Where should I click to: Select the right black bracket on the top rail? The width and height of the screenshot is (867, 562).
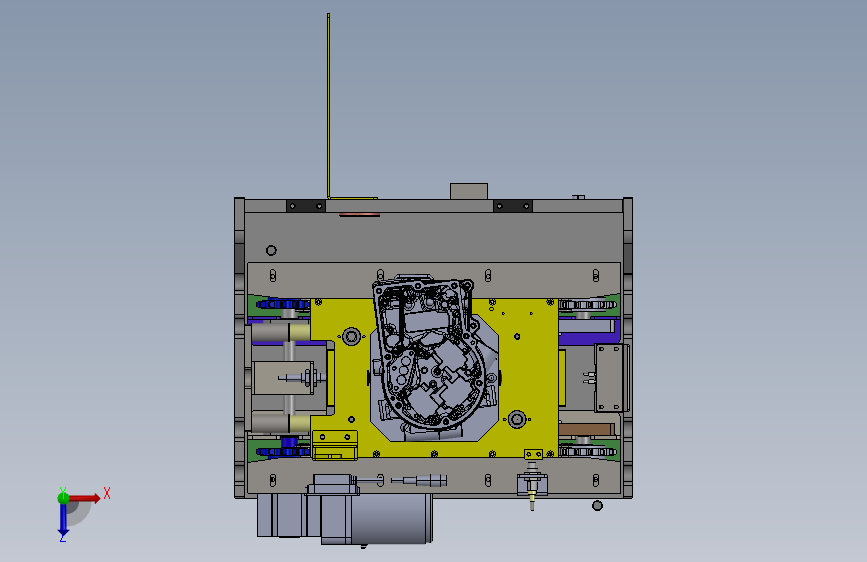pyautogui.click(x=513, y=206)
